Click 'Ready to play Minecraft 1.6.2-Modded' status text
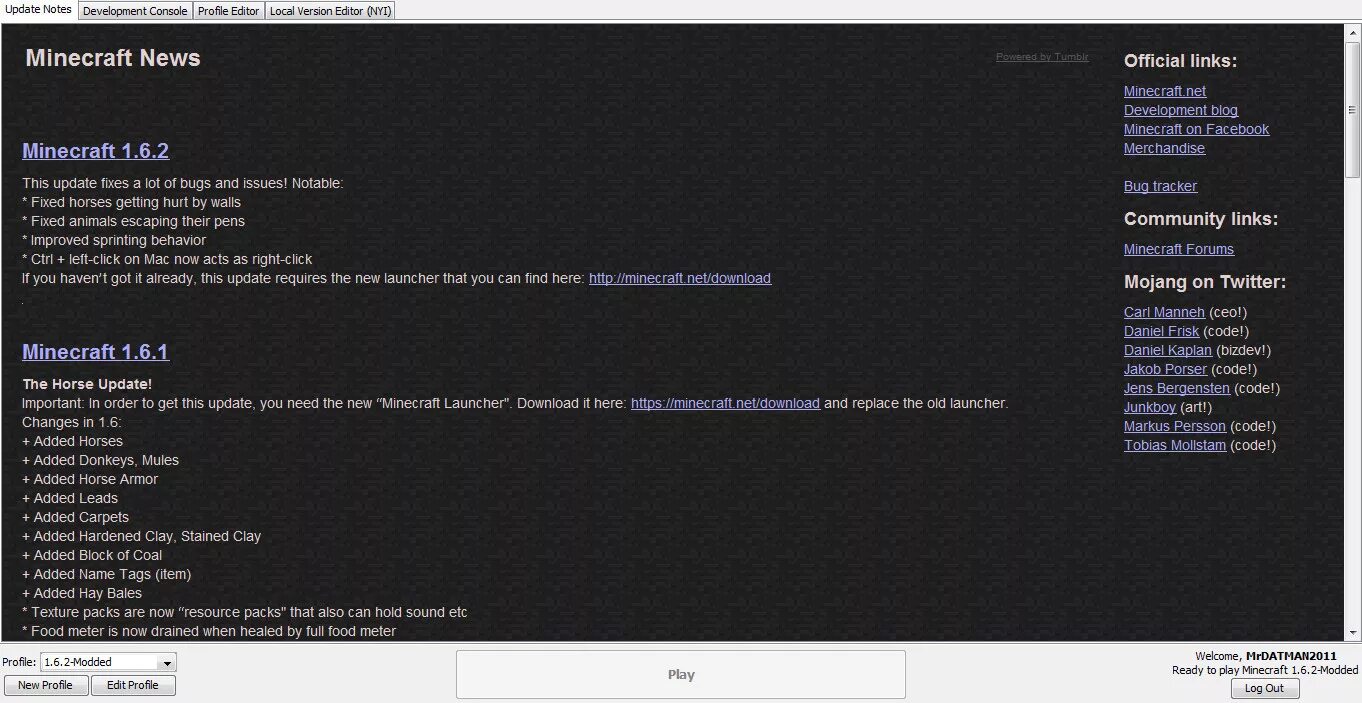 1265,670
